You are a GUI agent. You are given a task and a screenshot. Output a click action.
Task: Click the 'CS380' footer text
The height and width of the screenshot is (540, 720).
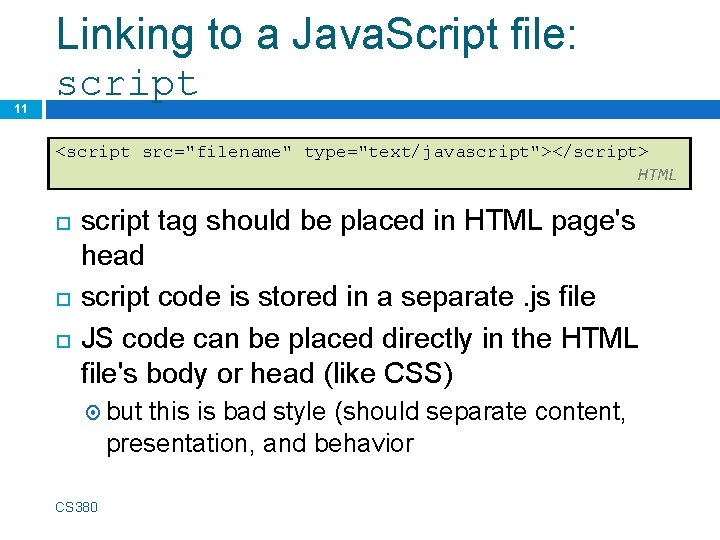click(76, 507)
